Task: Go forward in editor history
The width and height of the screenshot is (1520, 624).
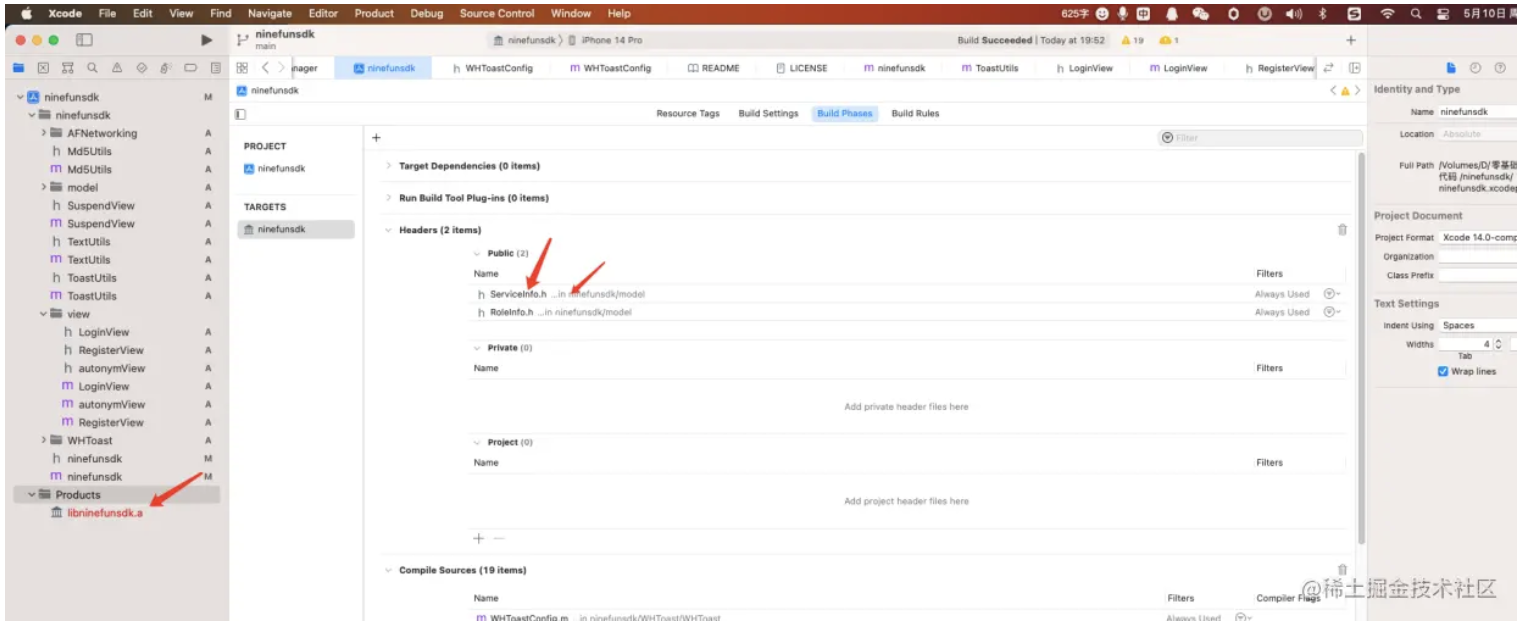Action: click(x=281, y=68)
